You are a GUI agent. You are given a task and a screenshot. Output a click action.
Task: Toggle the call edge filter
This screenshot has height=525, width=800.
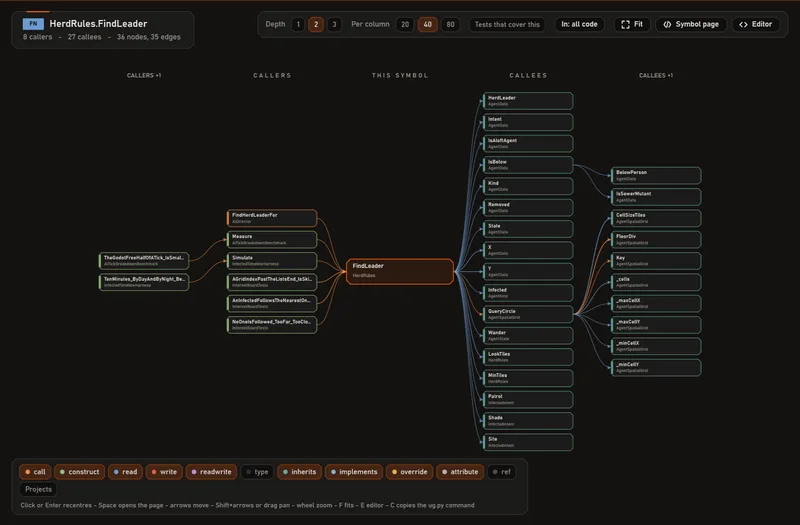point(35,472)
